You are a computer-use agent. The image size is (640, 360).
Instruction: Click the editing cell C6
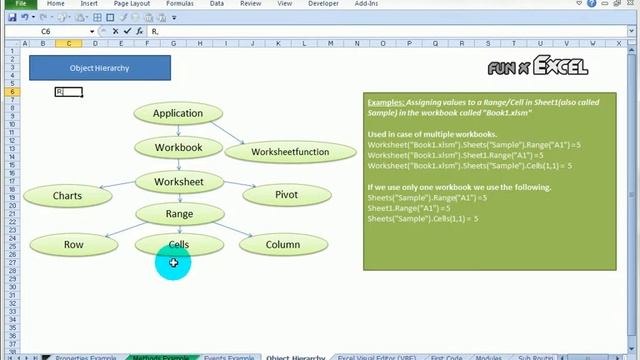click(69, 92)
